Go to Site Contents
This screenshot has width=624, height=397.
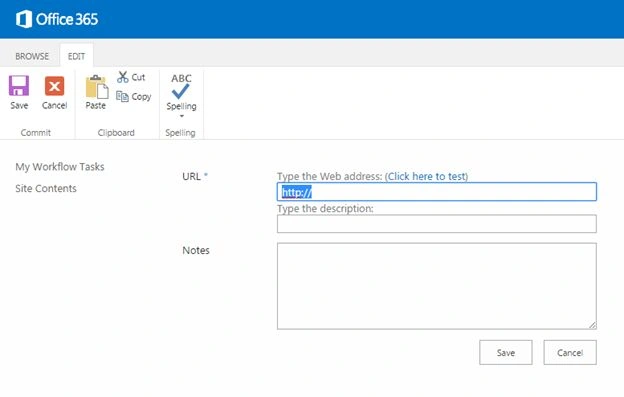(46, 188)
